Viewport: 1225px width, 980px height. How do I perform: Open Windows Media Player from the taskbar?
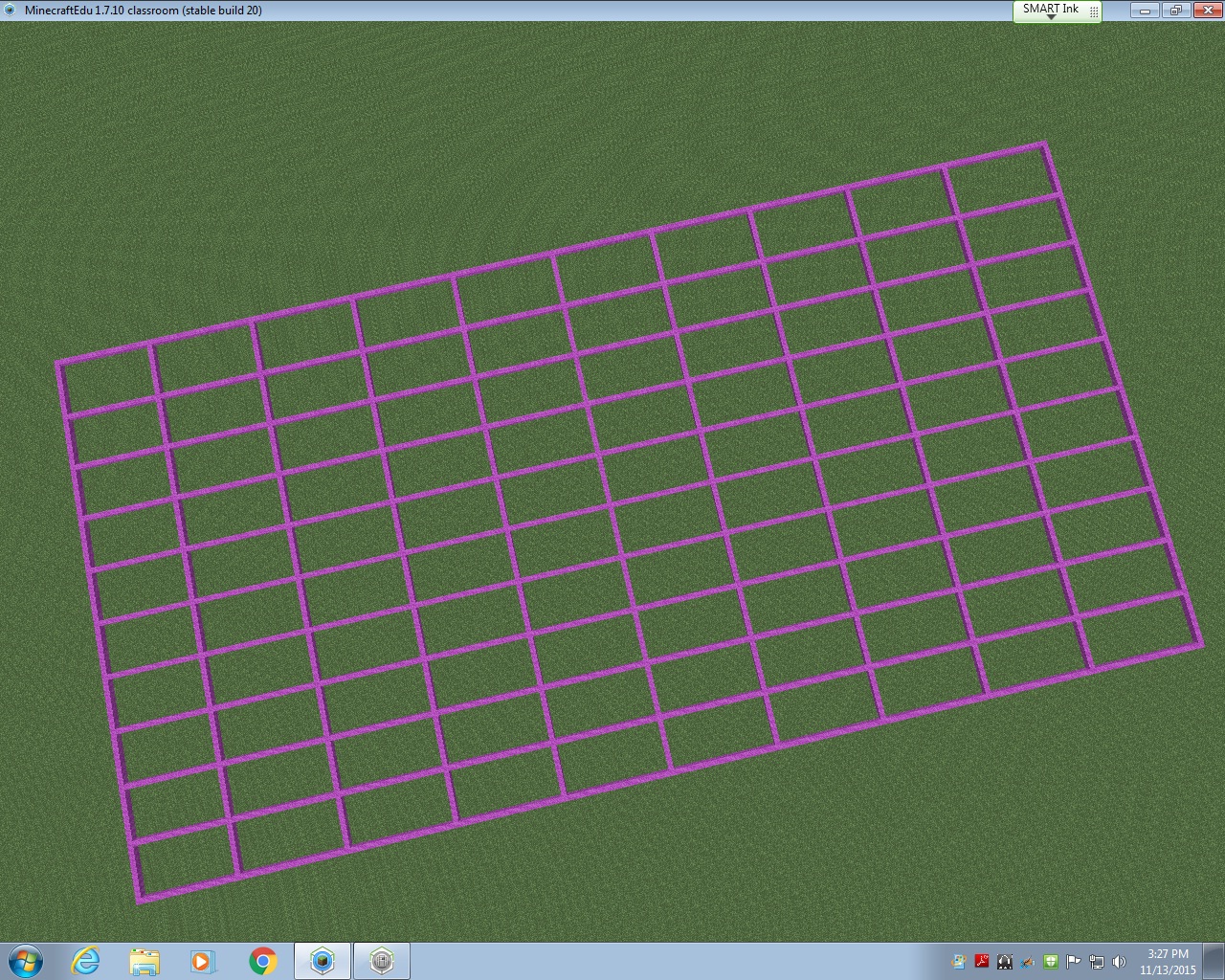[203, 960]
